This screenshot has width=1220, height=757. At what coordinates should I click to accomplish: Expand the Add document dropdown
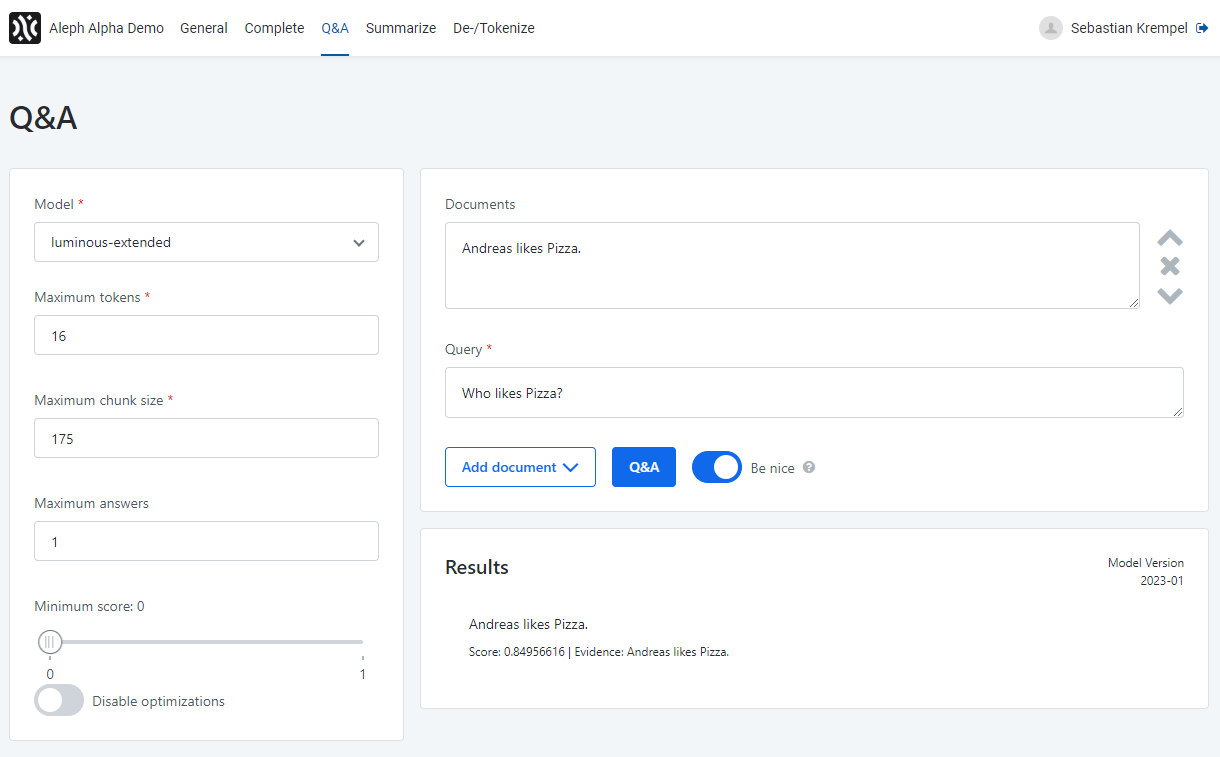coord(520,467)
